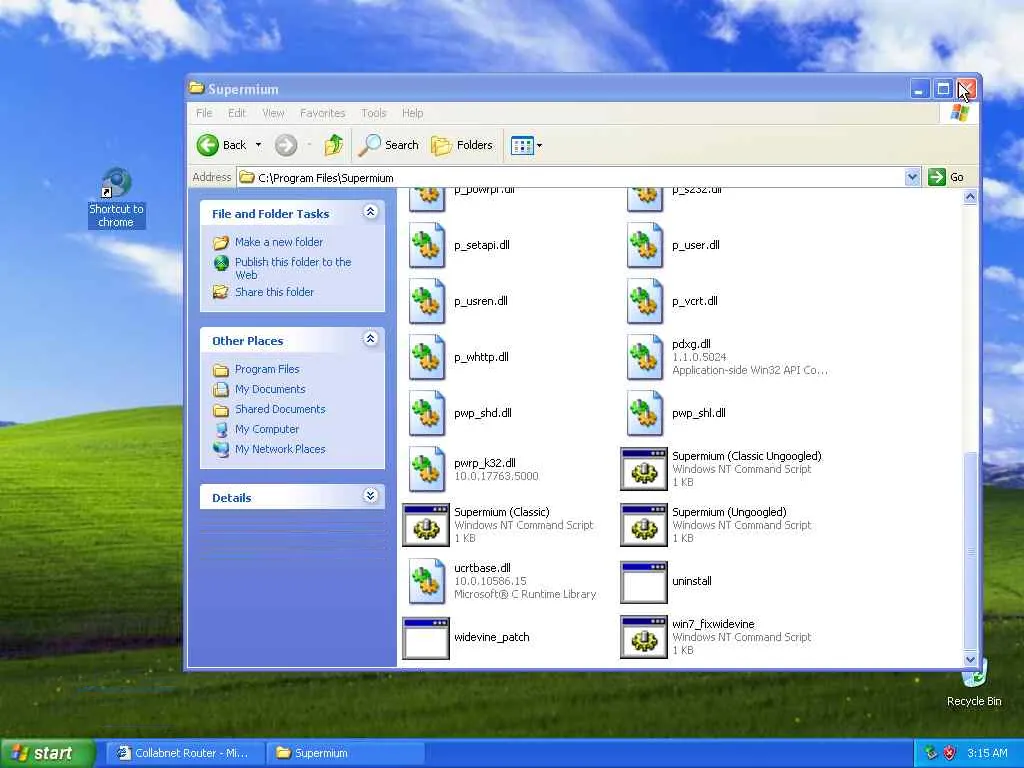
Task: Open the Start menu
Action: point(47,753)
